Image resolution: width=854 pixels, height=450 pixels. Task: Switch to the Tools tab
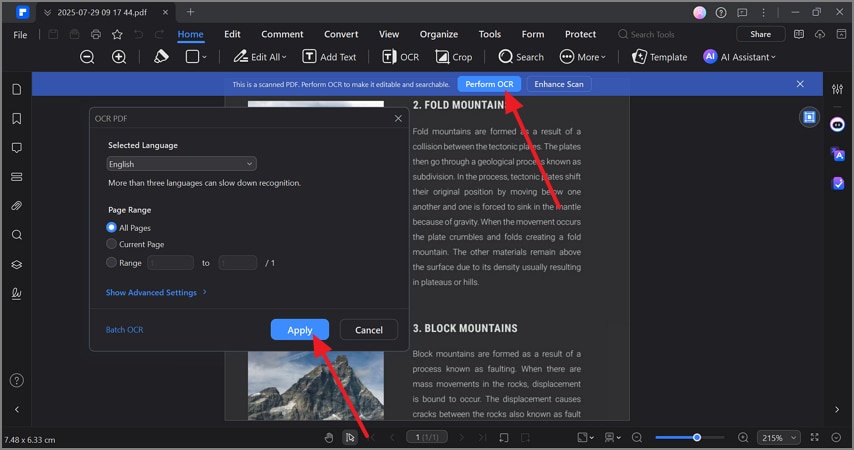490,34
